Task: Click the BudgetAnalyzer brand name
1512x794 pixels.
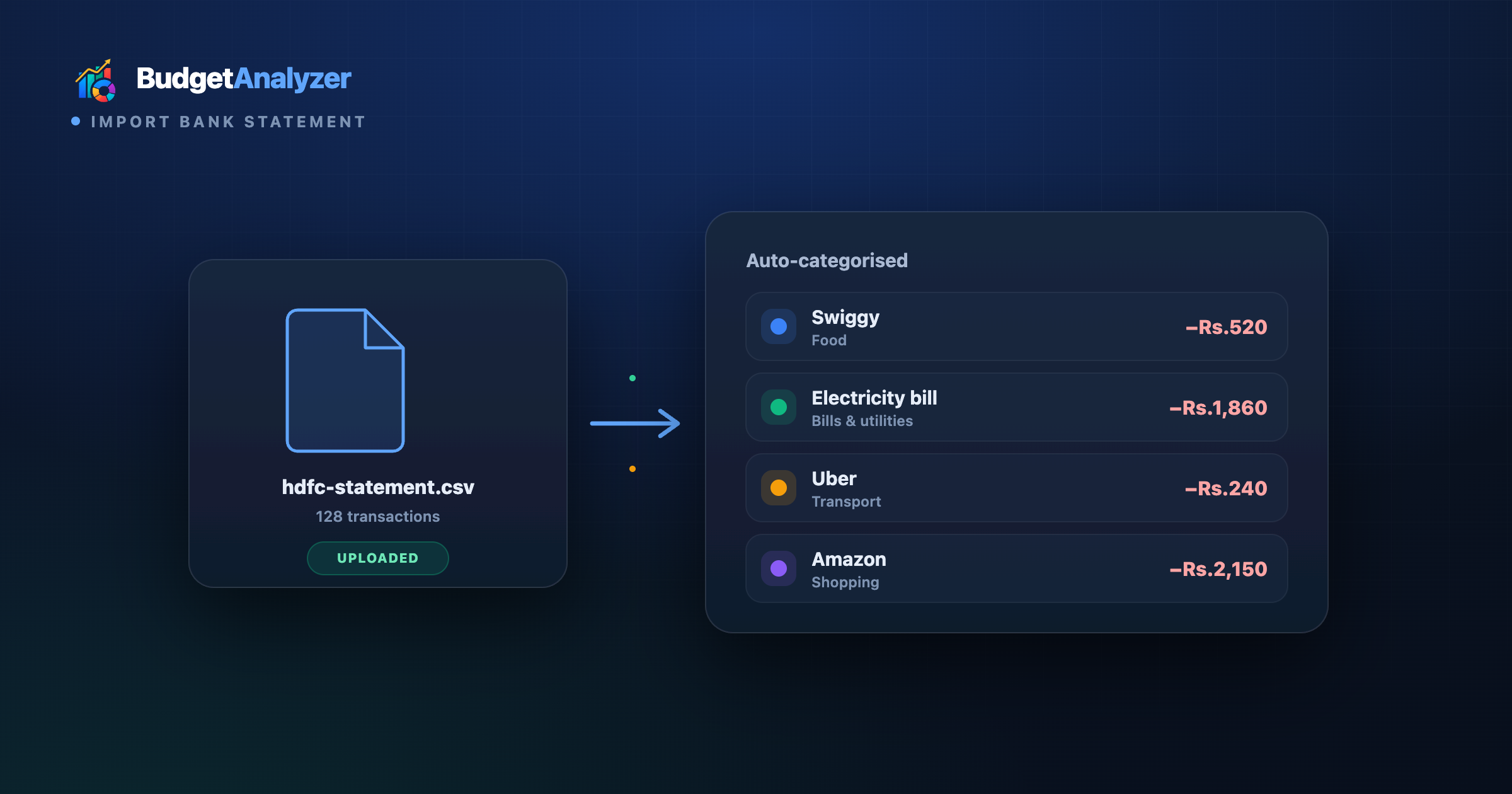Action: [243, 79]
